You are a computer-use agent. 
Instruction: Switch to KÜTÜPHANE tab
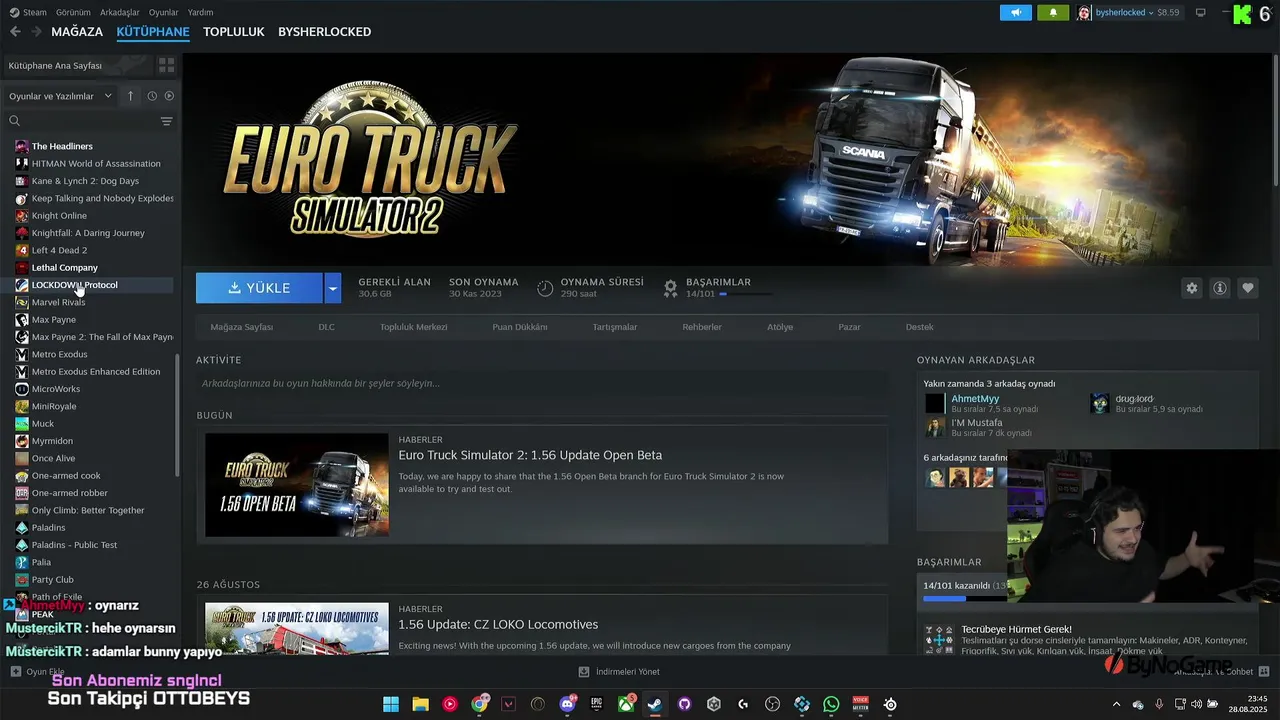[153, 32]
